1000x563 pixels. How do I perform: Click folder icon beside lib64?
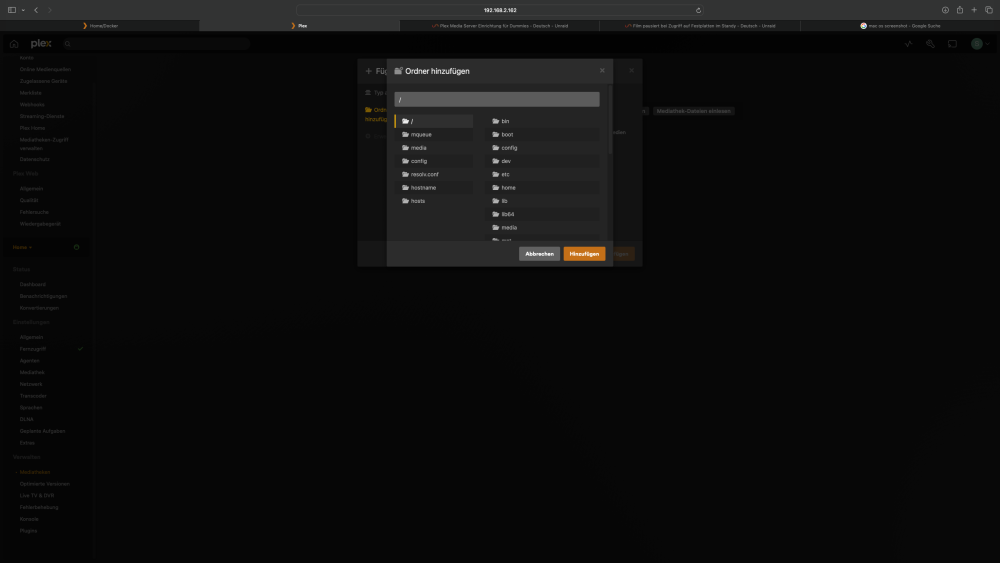coord(496,214)
